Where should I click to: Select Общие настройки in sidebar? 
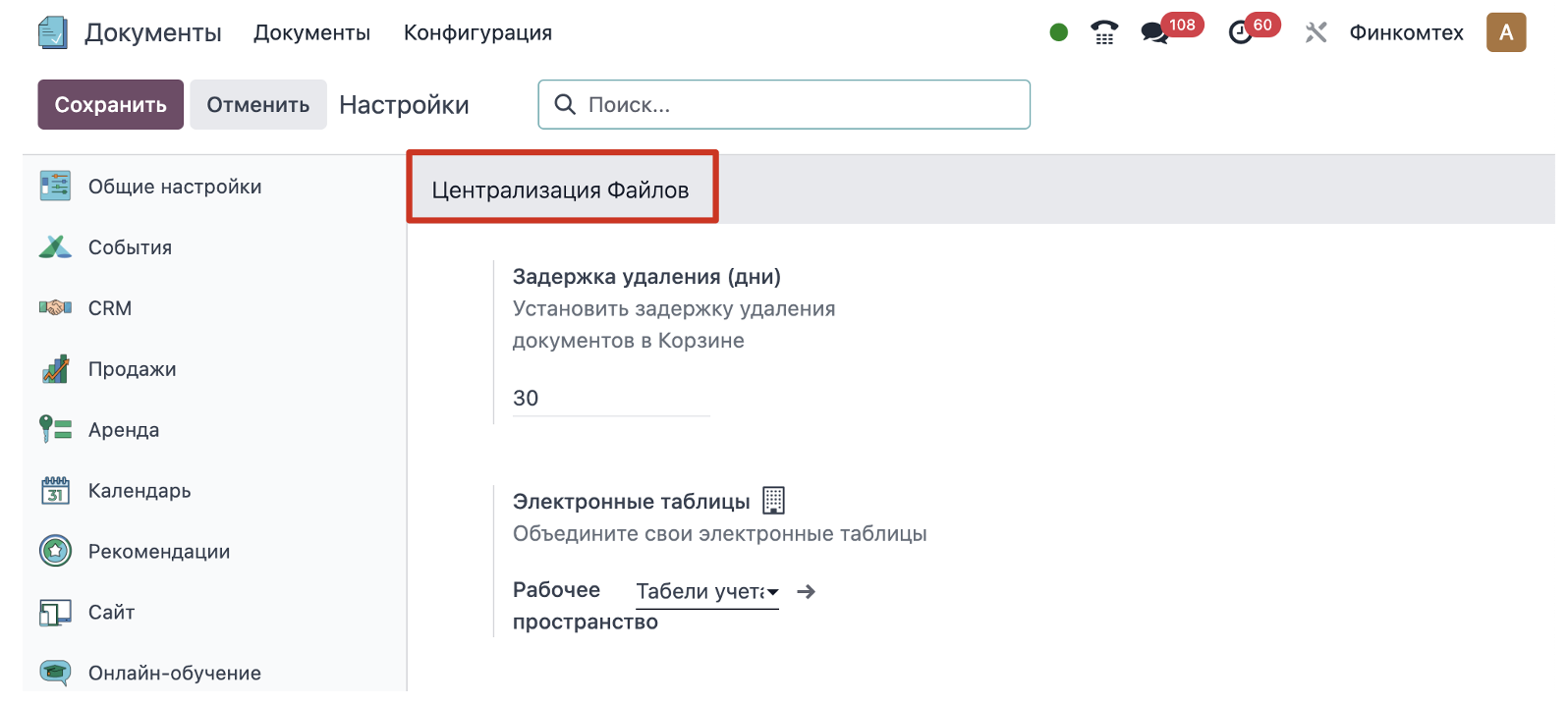coord(174,187)
